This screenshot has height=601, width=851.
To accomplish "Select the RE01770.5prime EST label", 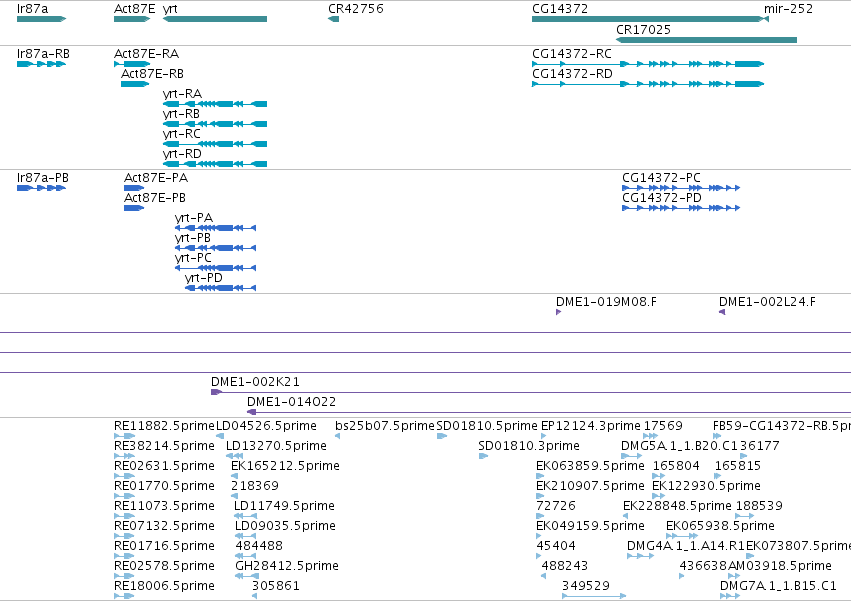I will [x=164, y=486].
